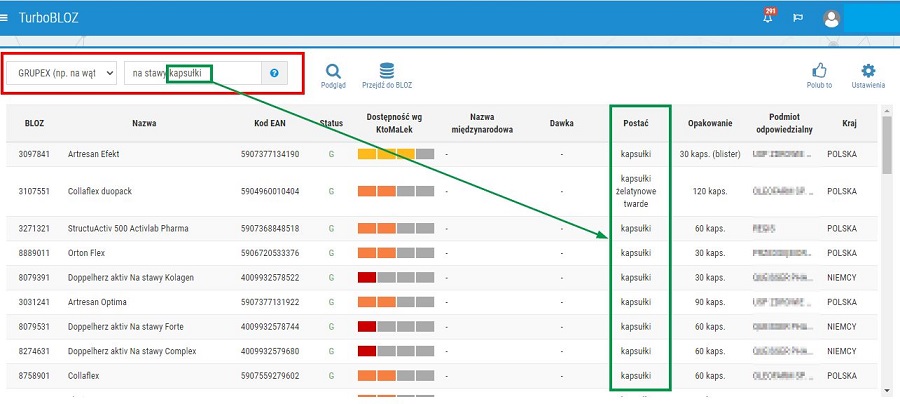
Task: Open notifications bell with 291 badge
Action: [x=768, y=17]
